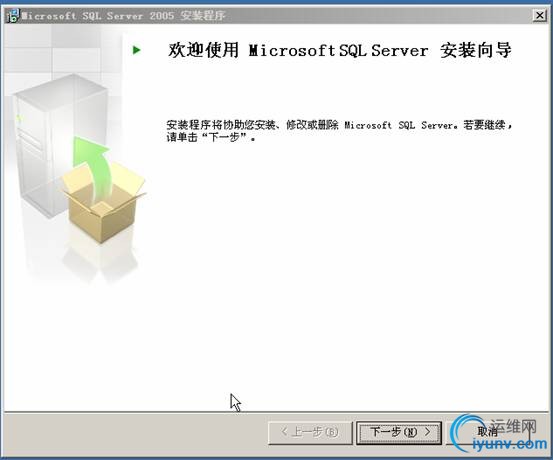553x460 pixels.
Task: Click the horizontal separator line above the buttons
Action: click(276, 411)
